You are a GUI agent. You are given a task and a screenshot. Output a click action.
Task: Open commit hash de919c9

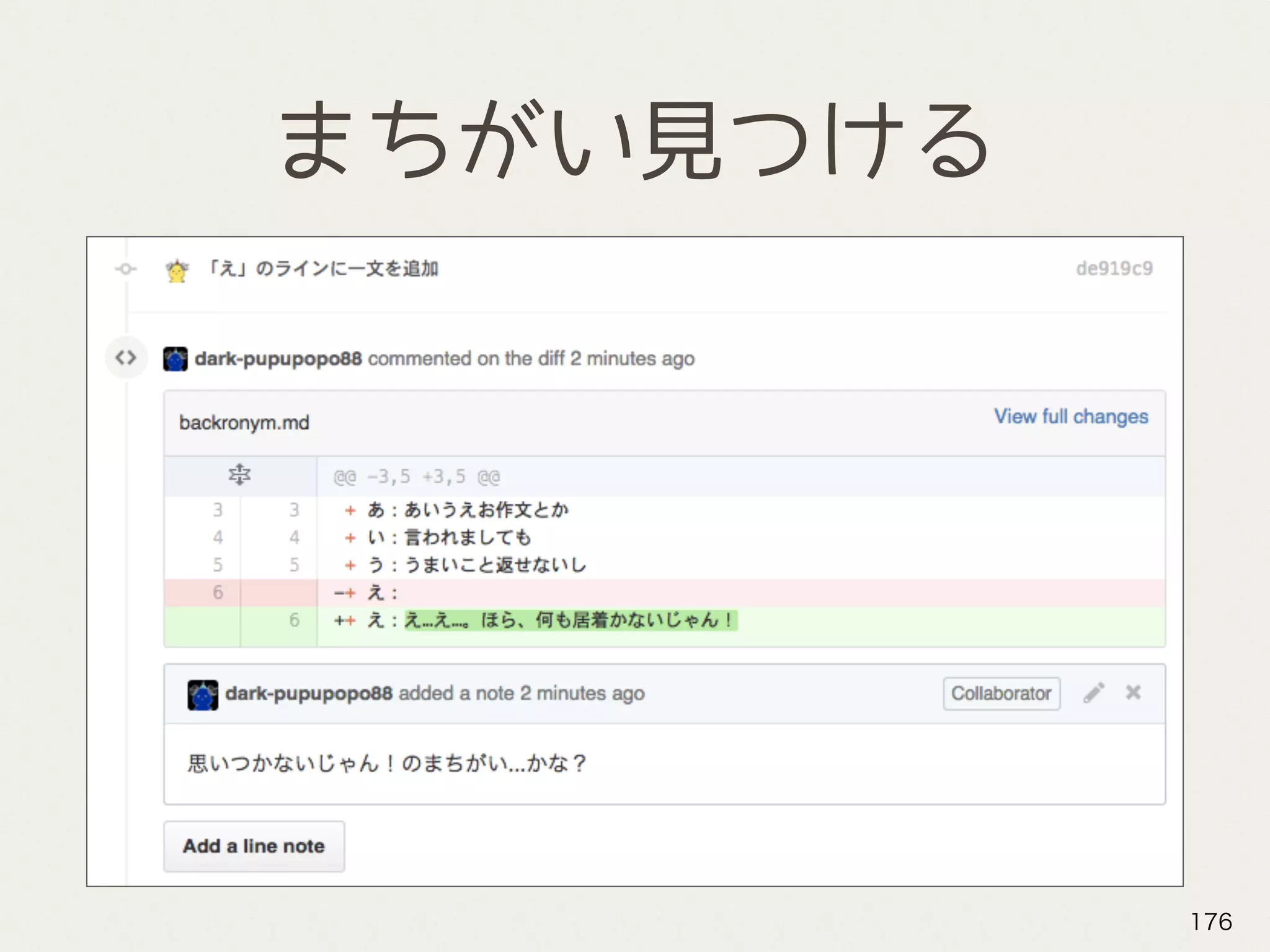1114,268
